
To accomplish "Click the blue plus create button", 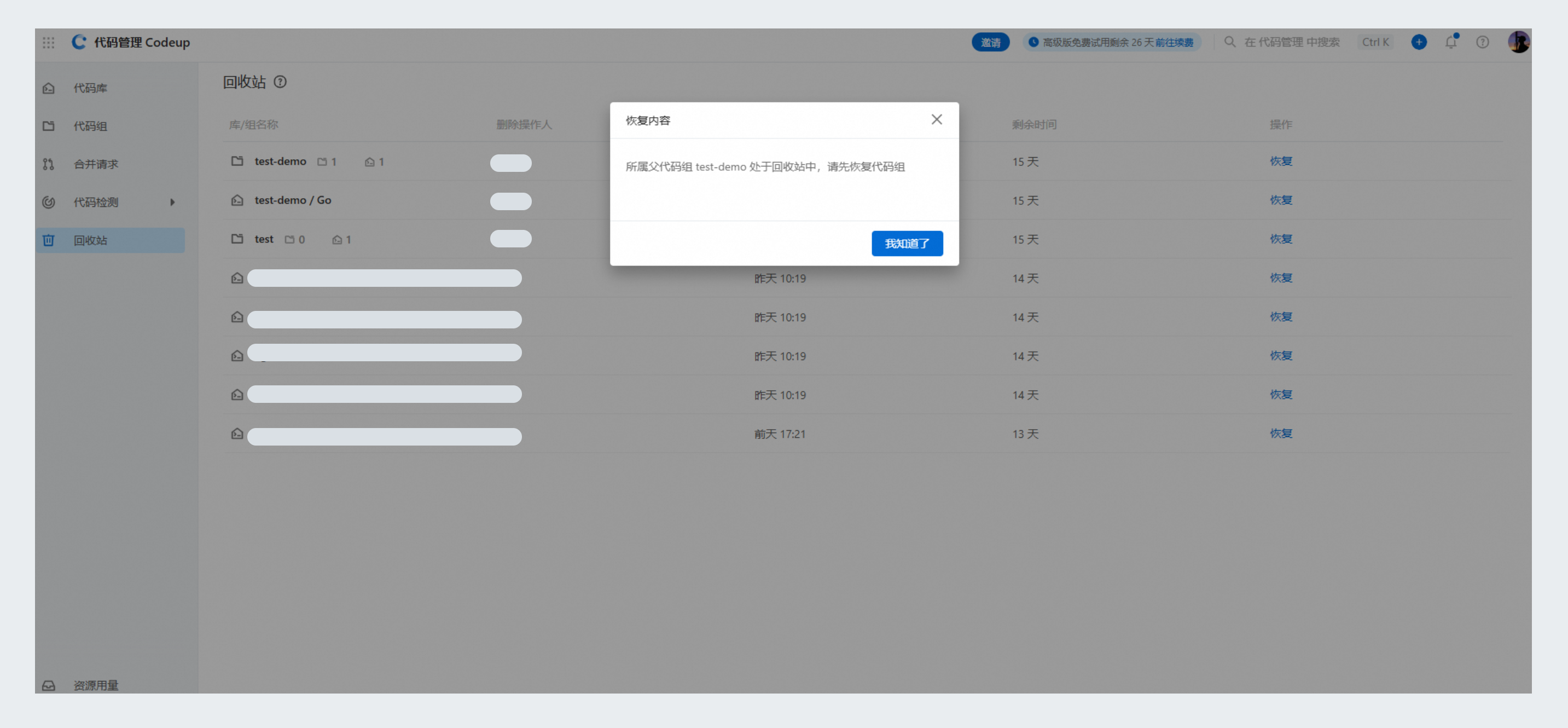I will (x=1419, y=42).
